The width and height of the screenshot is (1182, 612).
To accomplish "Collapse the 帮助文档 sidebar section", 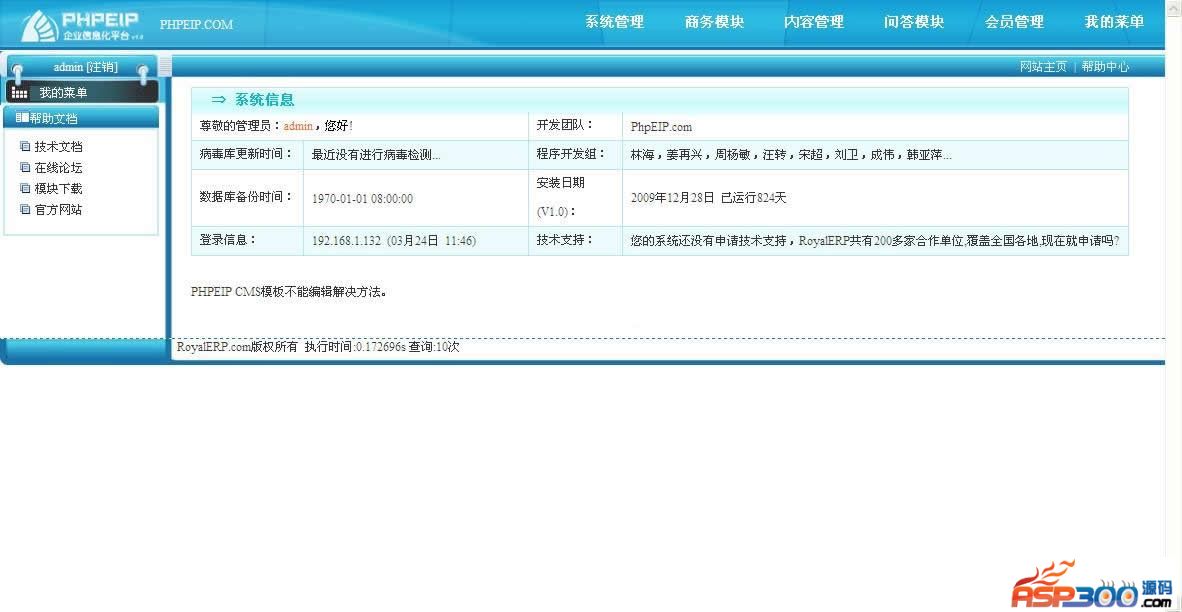I will tap(81, 118).
